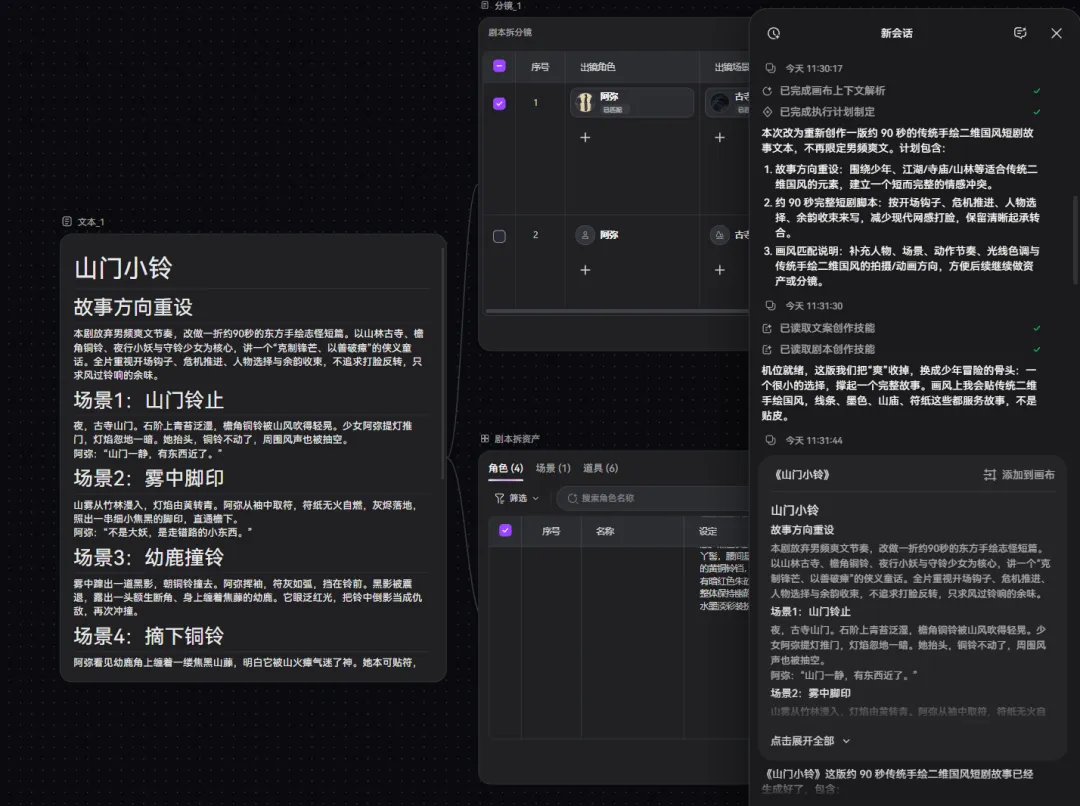
Task: Click scene placeholder icon in row 2
Action: click(719, 235)
